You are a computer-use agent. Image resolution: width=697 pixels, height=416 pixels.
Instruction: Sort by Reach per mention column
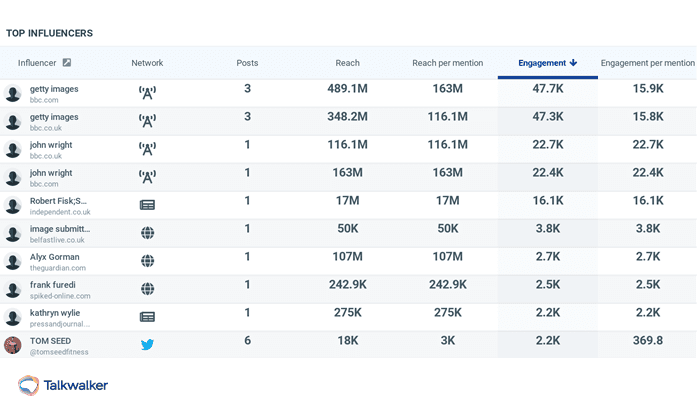pos(448,63)
